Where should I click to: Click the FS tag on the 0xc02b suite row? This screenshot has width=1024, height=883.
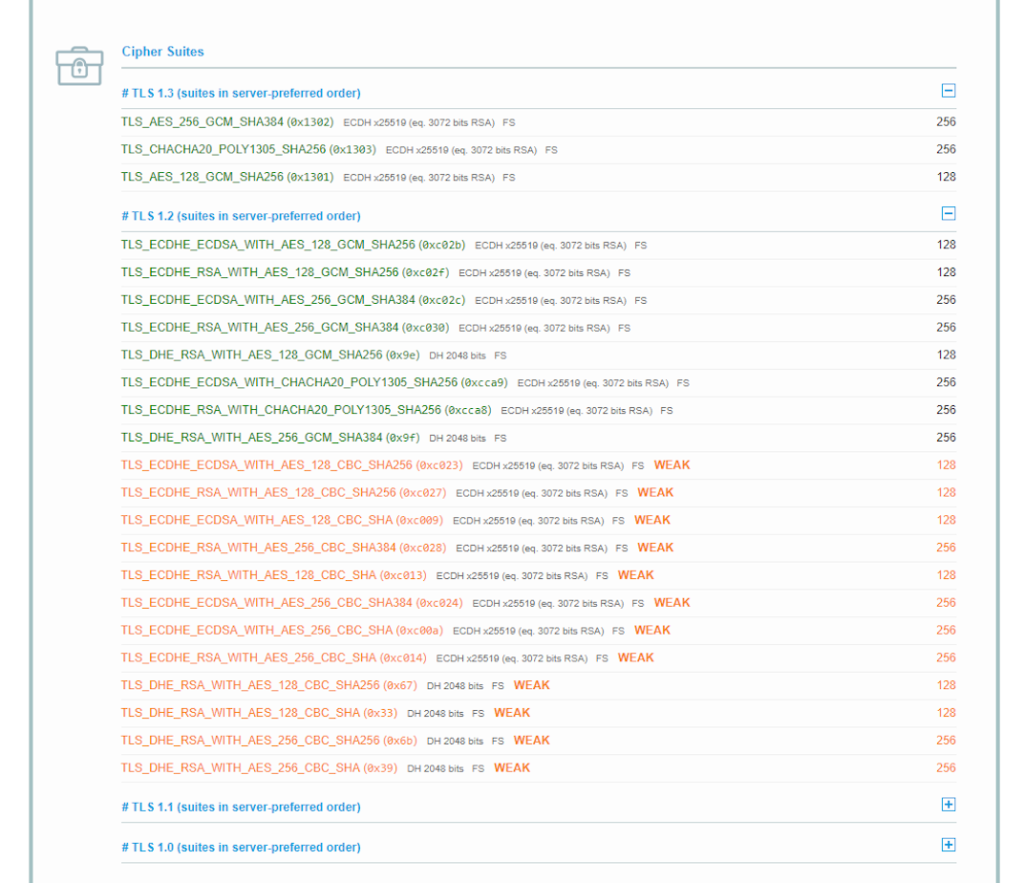point(641,245)
